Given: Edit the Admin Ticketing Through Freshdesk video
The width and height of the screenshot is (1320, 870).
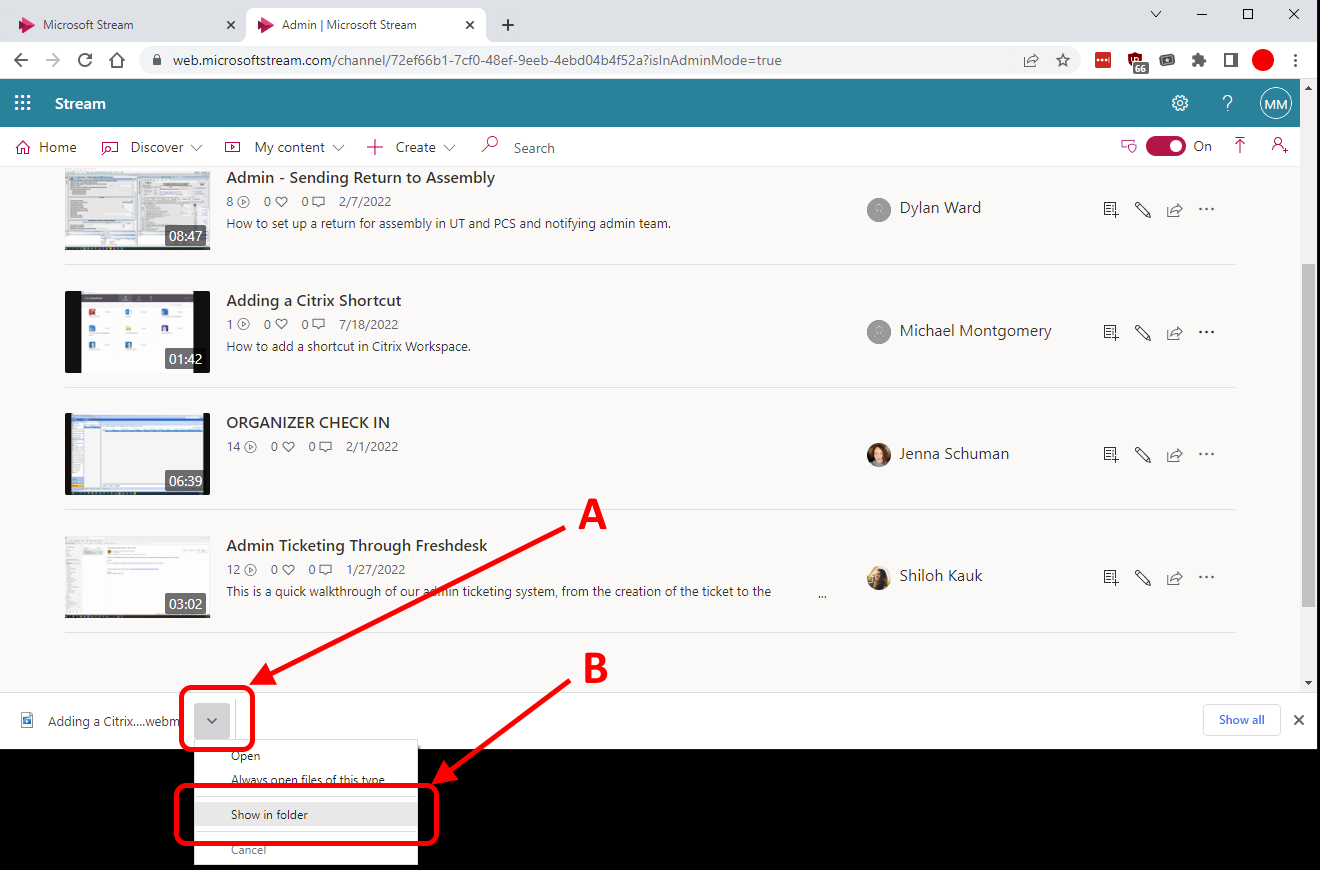Looking at the screenshot, I should pyautogui.click(x=1143, y=577).
